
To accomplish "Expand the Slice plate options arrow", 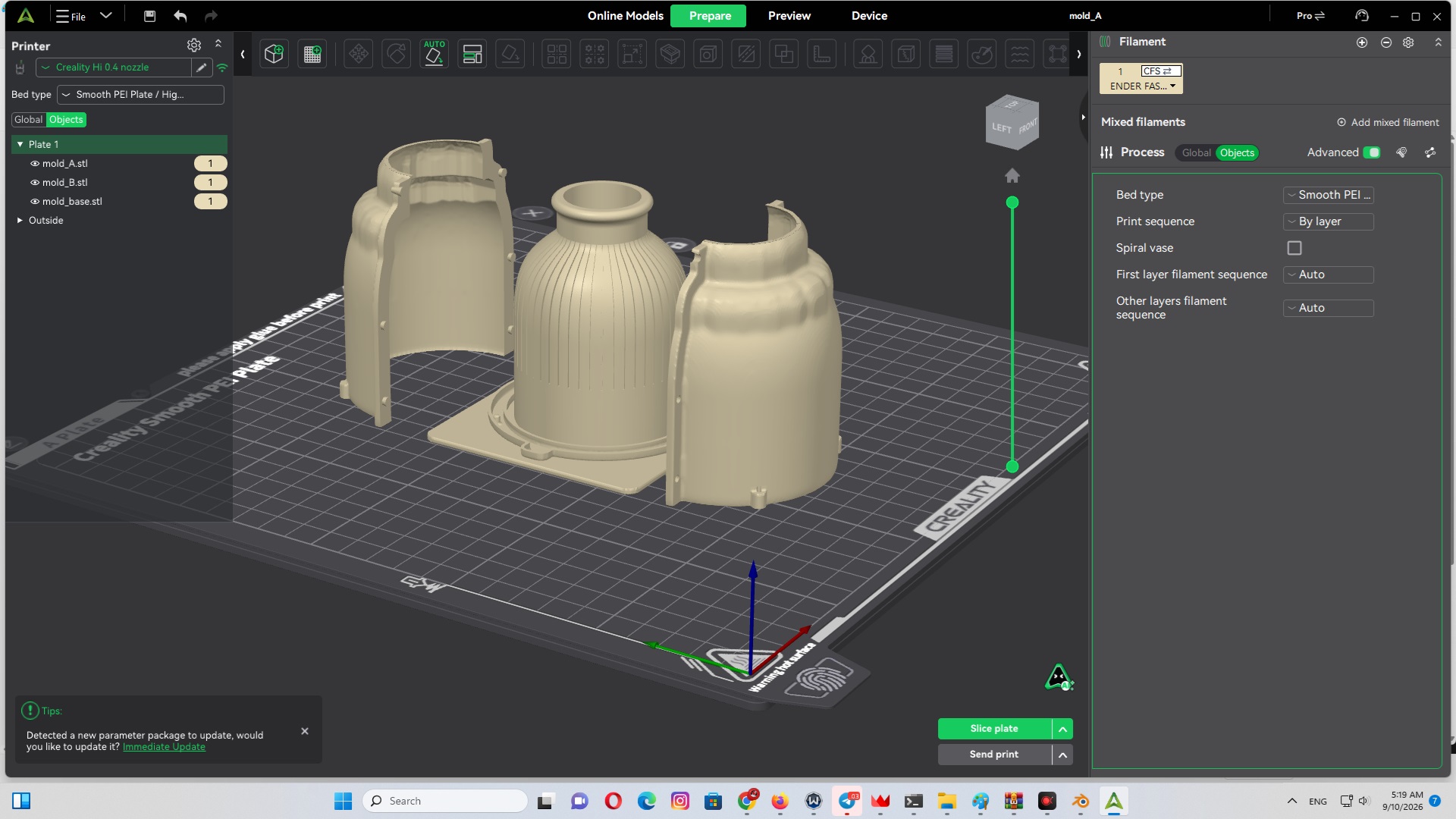I will [1062, 729].
